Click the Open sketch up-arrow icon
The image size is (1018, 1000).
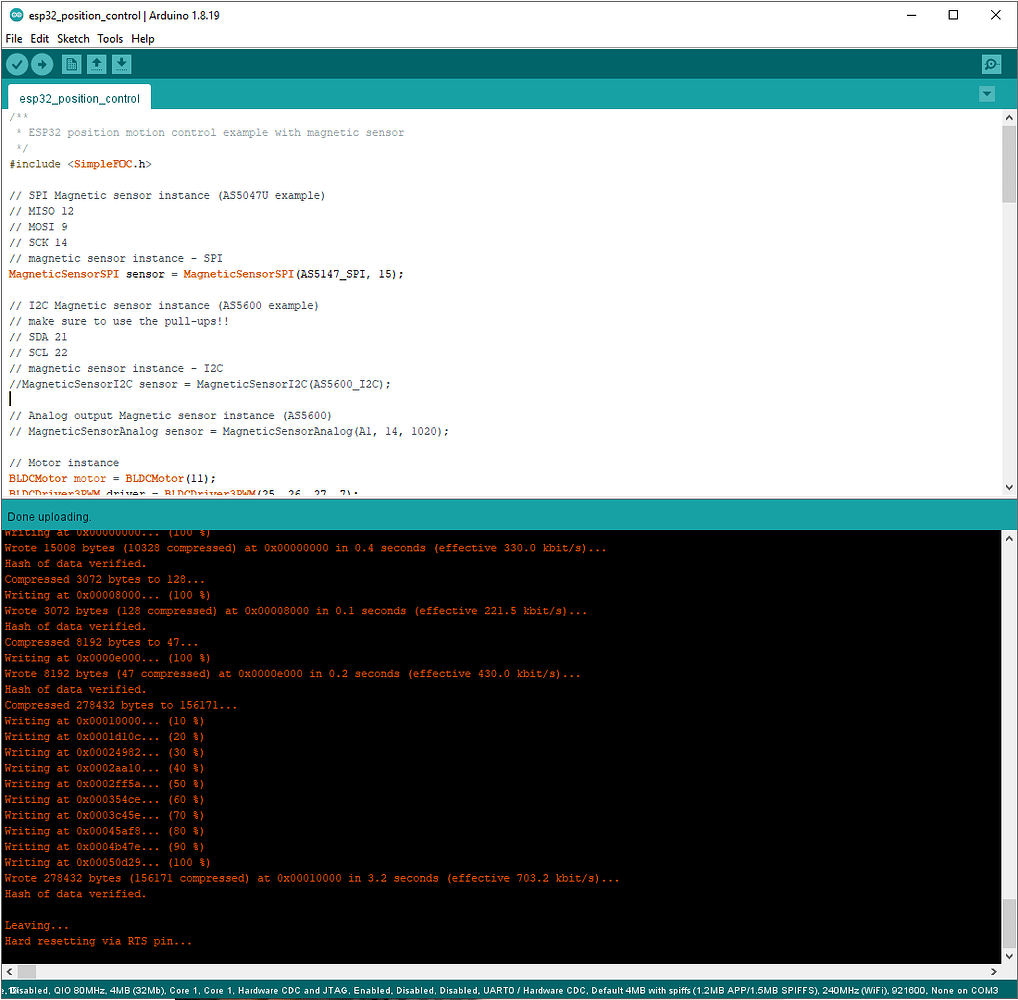[96, 64]
